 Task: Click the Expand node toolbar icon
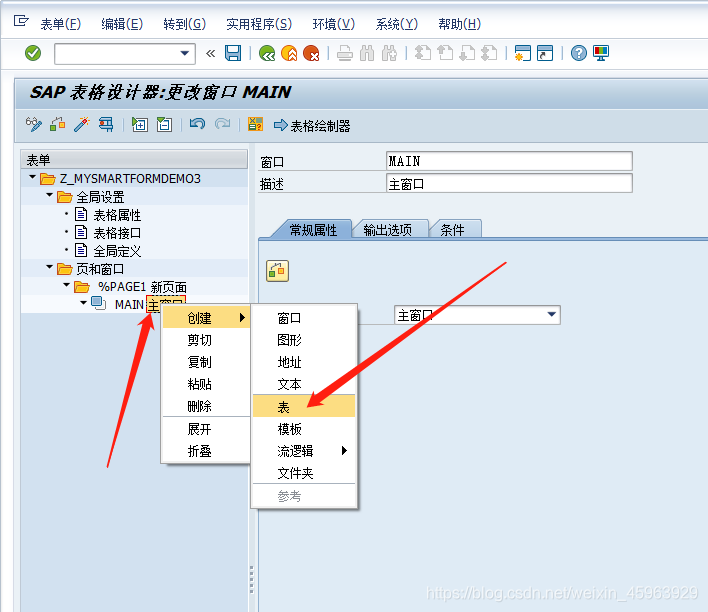140,124
